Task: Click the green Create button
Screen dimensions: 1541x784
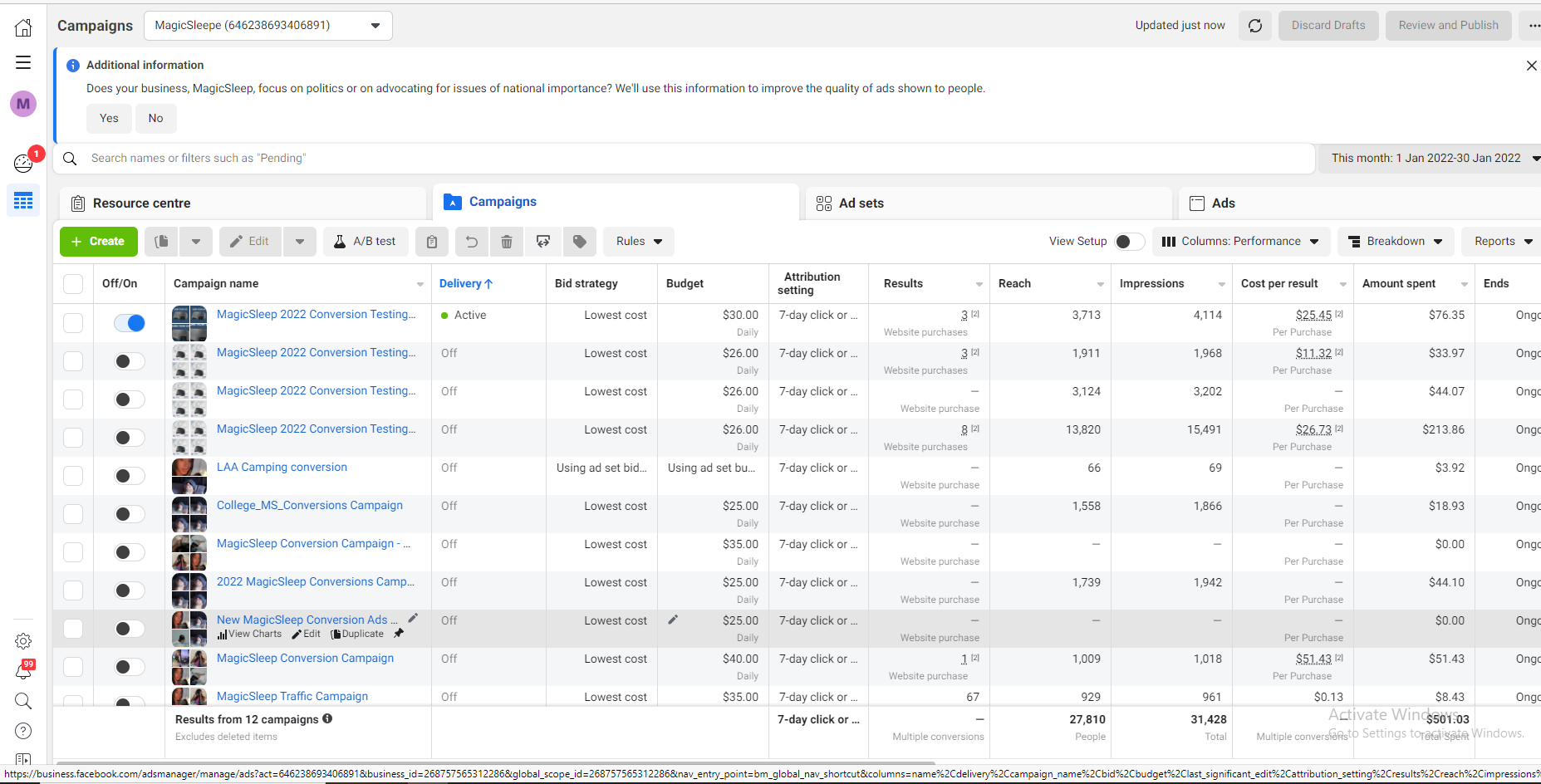Action: (98, 242)
